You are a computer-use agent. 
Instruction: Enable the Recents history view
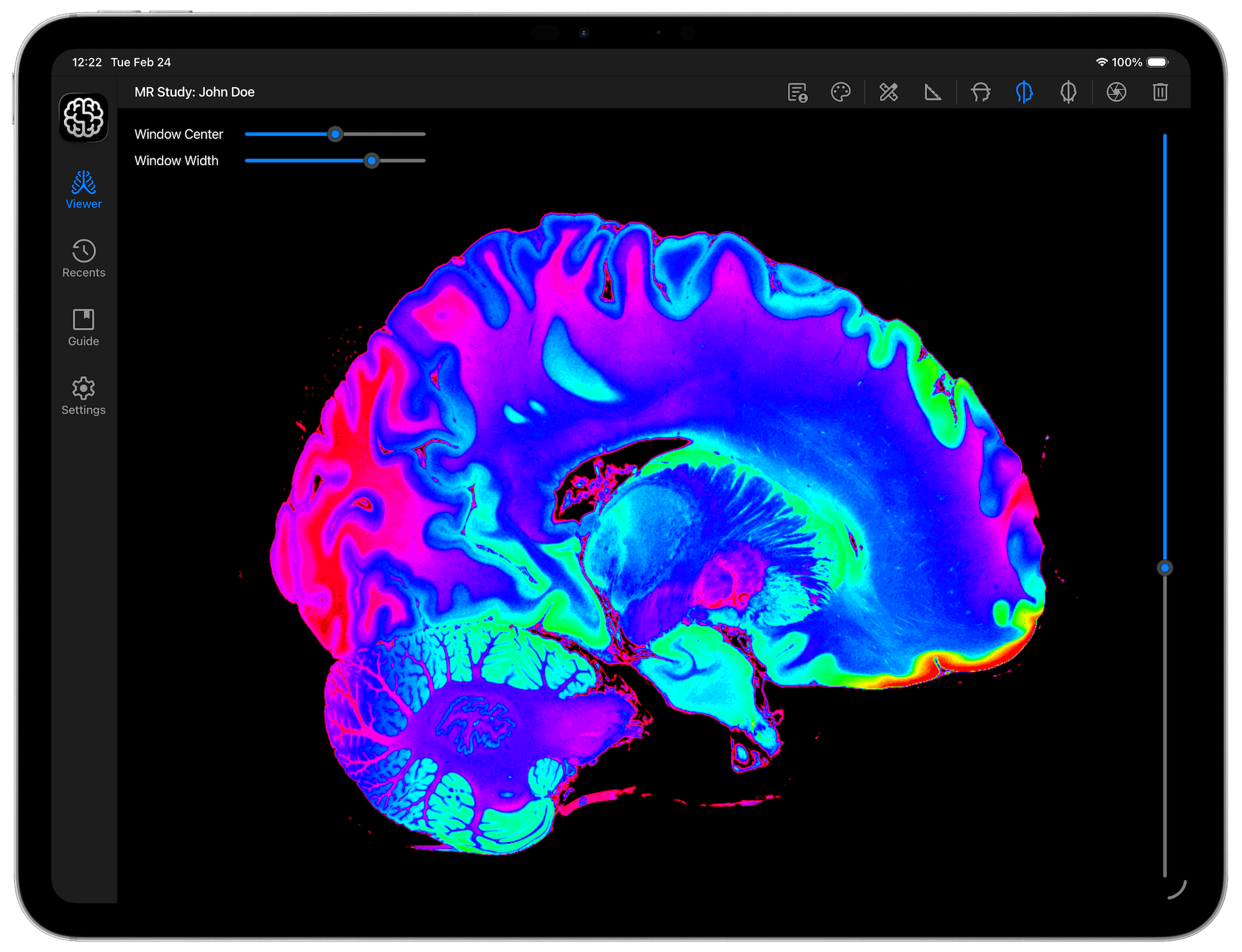click(83, 256)
